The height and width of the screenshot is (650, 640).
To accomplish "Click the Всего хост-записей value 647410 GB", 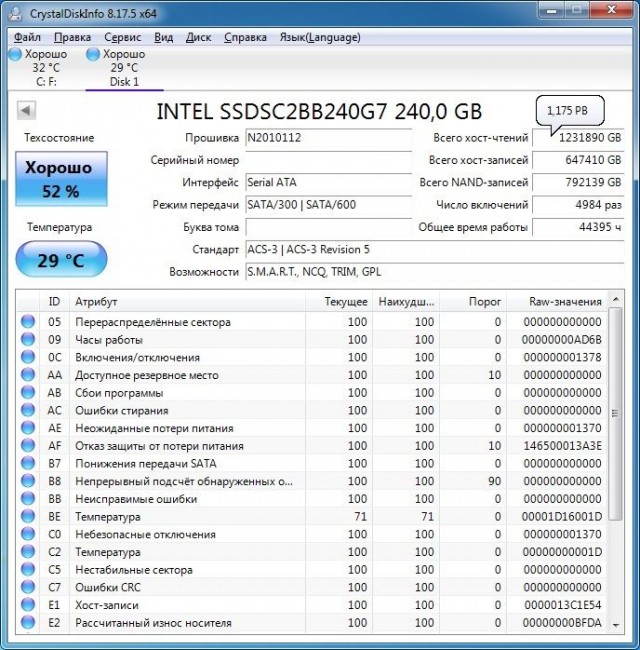I will pos(578,160).
